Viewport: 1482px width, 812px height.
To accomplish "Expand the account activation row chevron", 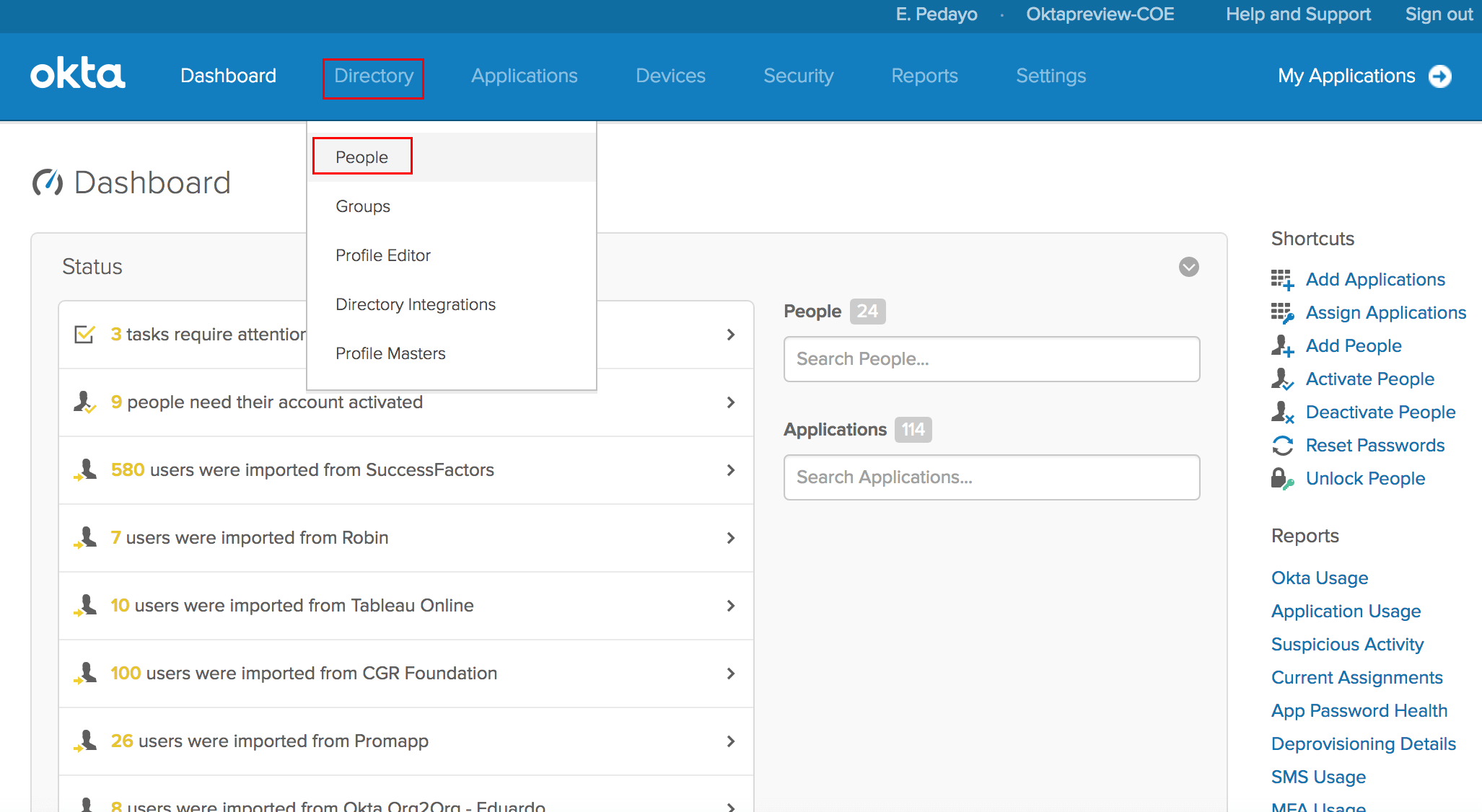I will pyautogui.click(x=731, y=402).
